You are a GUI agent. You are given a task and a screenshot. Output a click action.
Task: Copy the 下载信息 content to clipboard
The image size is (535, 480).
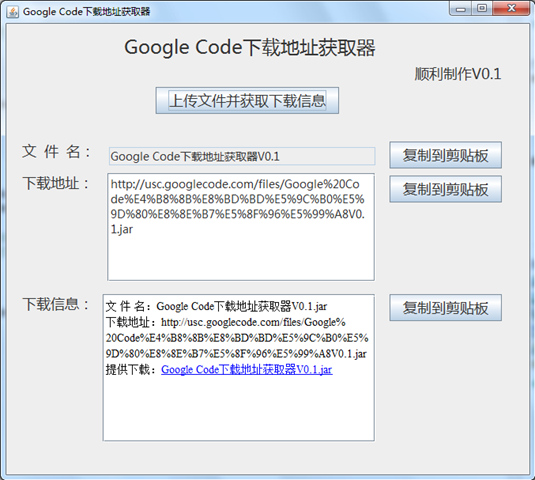pos(445,308)
